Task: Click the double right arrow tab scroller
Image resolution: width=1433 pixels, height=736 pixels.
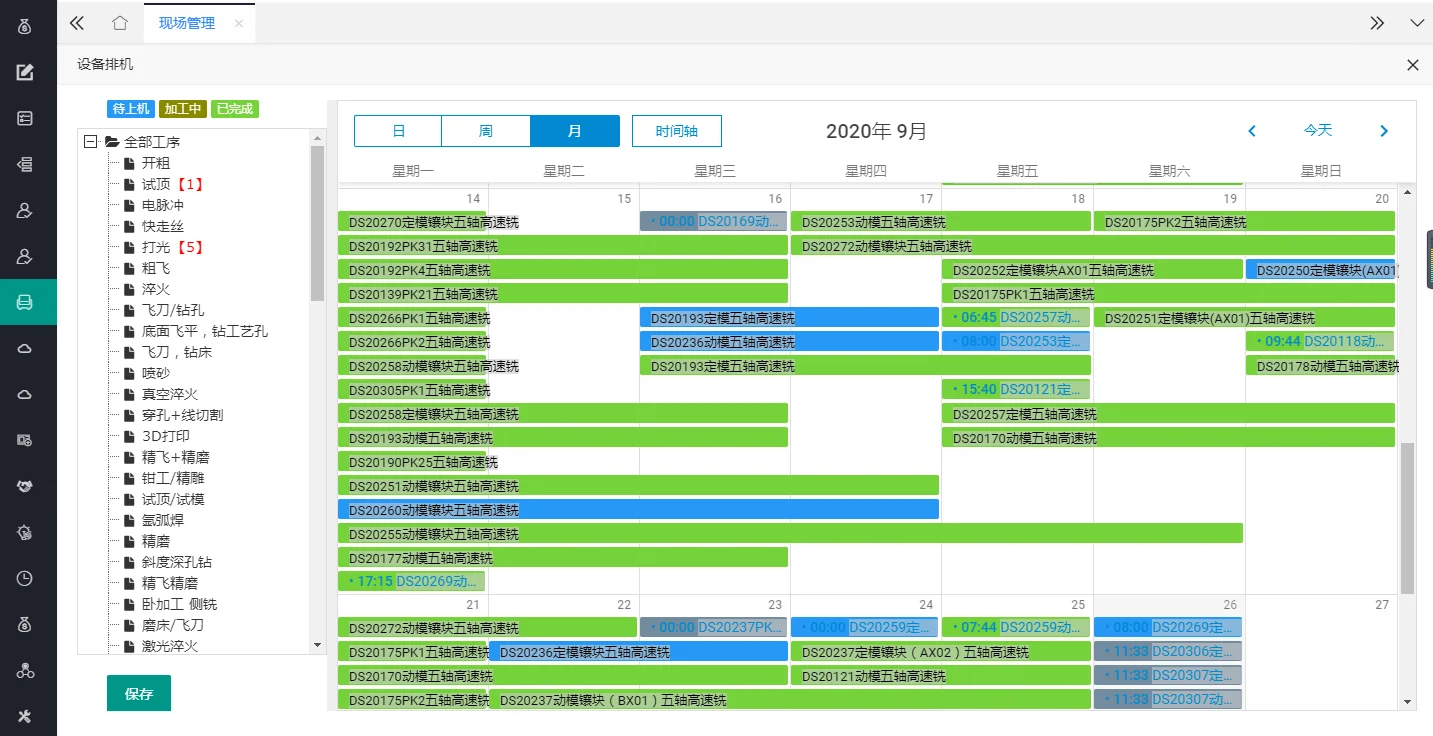Action: pos(1377,23)
